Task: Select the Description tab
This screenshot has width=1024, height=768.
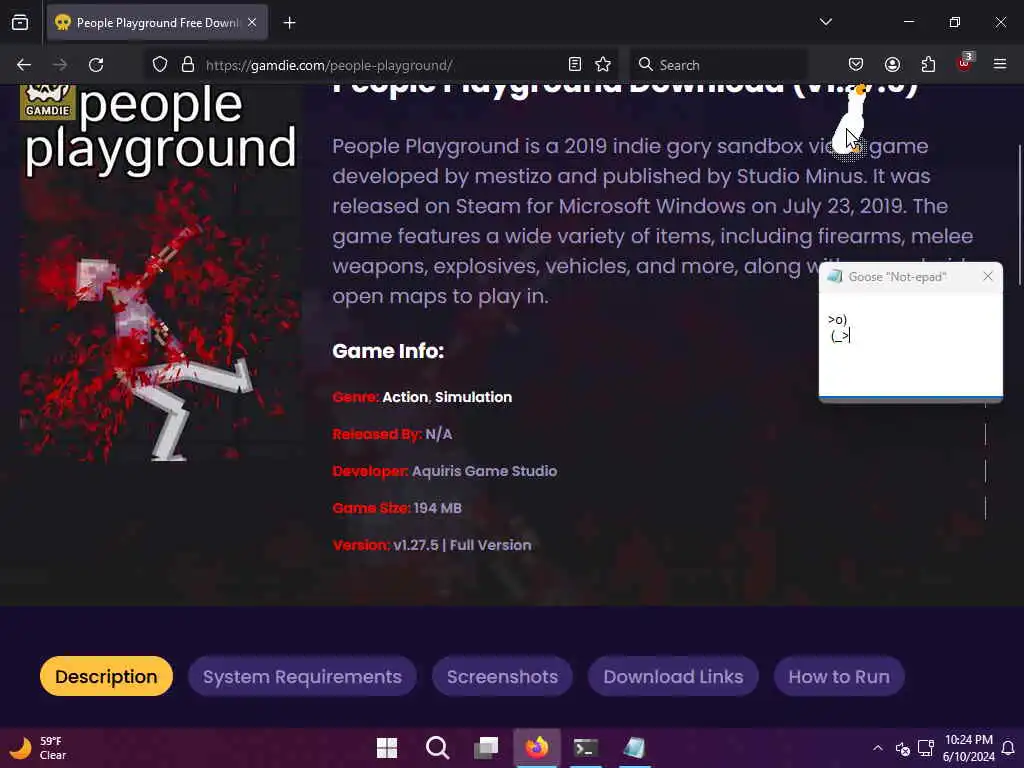Action: 106,677
